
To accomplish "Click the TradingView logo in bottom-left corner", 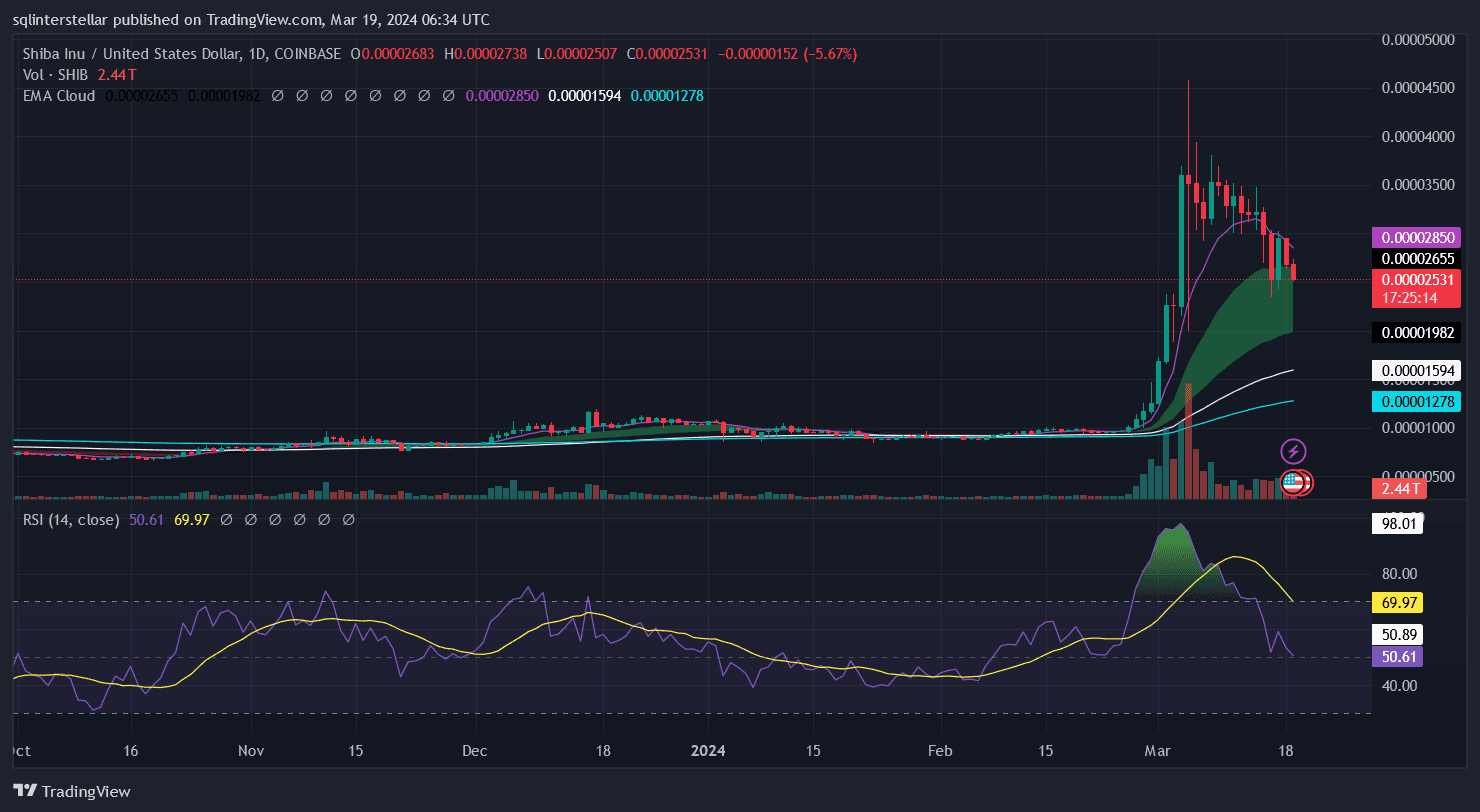I will (72, 791).
